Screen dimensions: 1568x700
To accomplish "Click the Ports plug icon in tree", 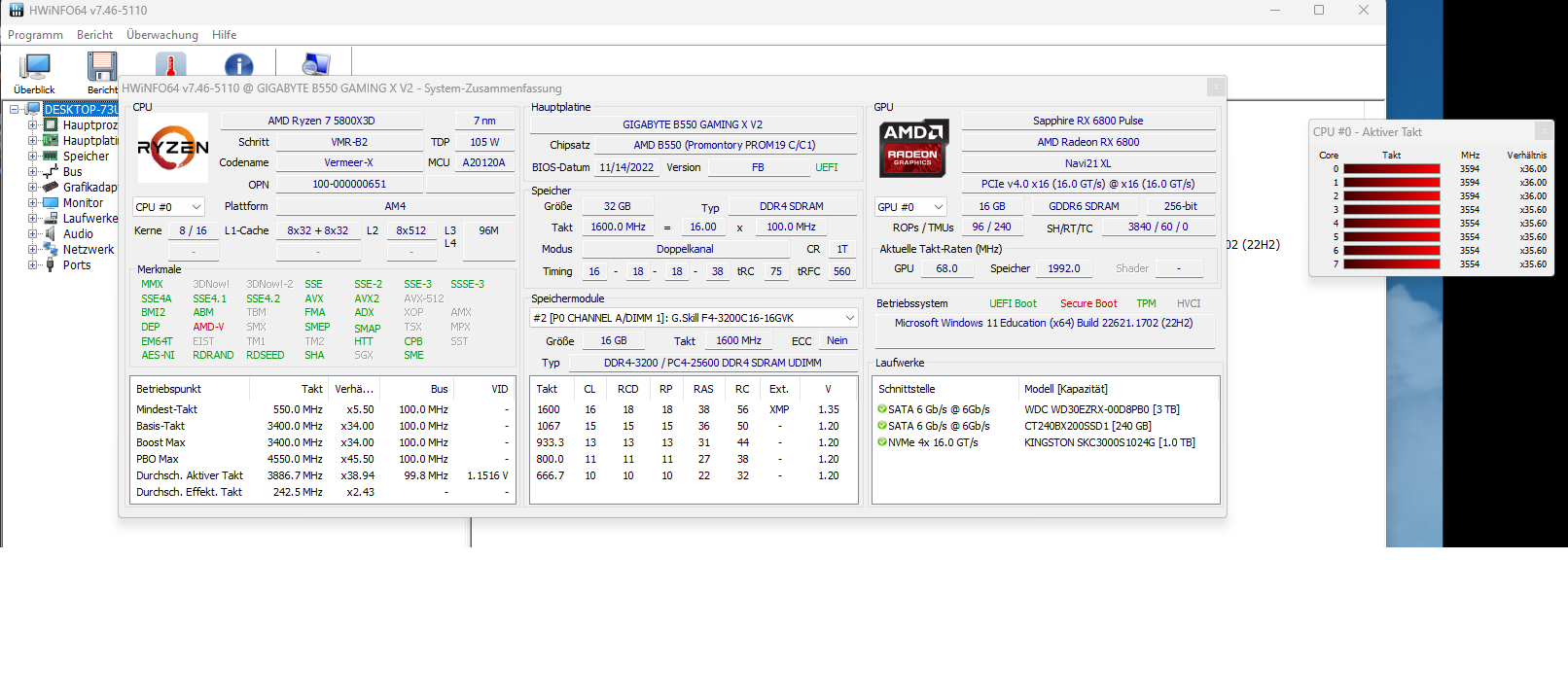I will [x=51, y=264].
